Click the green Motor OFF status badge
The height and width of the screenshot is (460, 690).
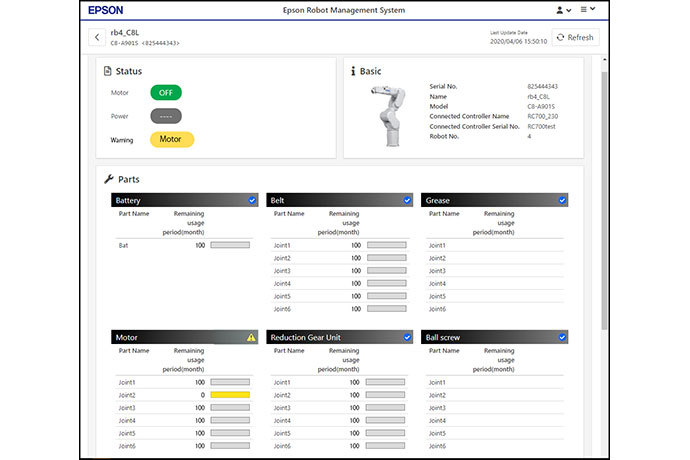click(x=166, y=92)
